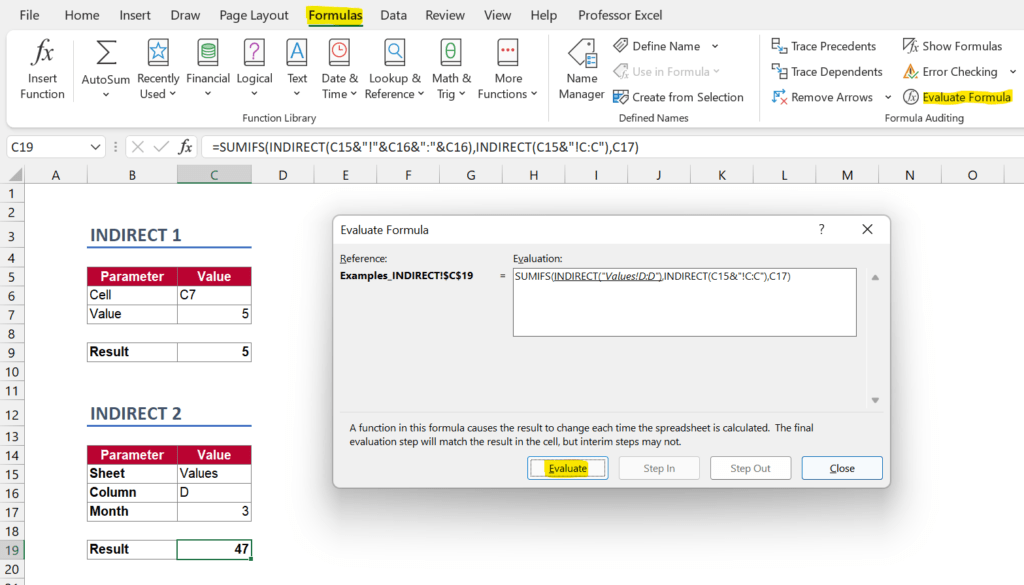
Task: Open the Insert Function dialog
Action: point(42,68)
